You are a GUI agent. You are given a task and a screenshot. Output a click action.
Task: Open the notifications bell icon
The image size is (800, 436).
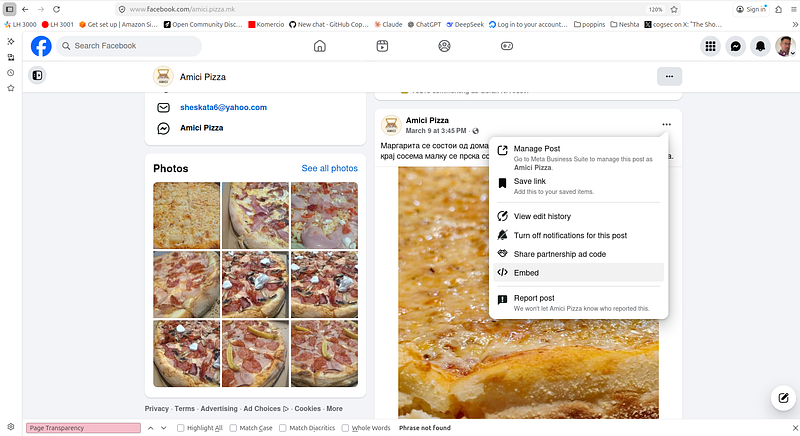click(761, 46)
